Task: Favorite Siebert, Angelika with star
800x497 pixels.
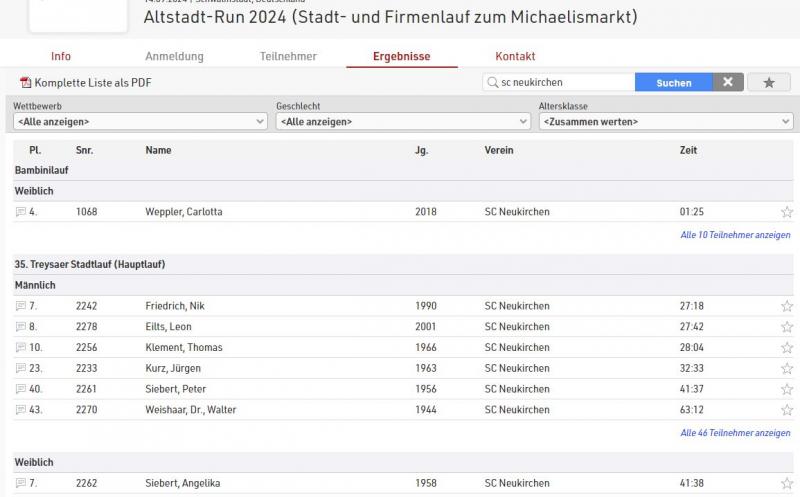Action: click(x=787, y=483)
